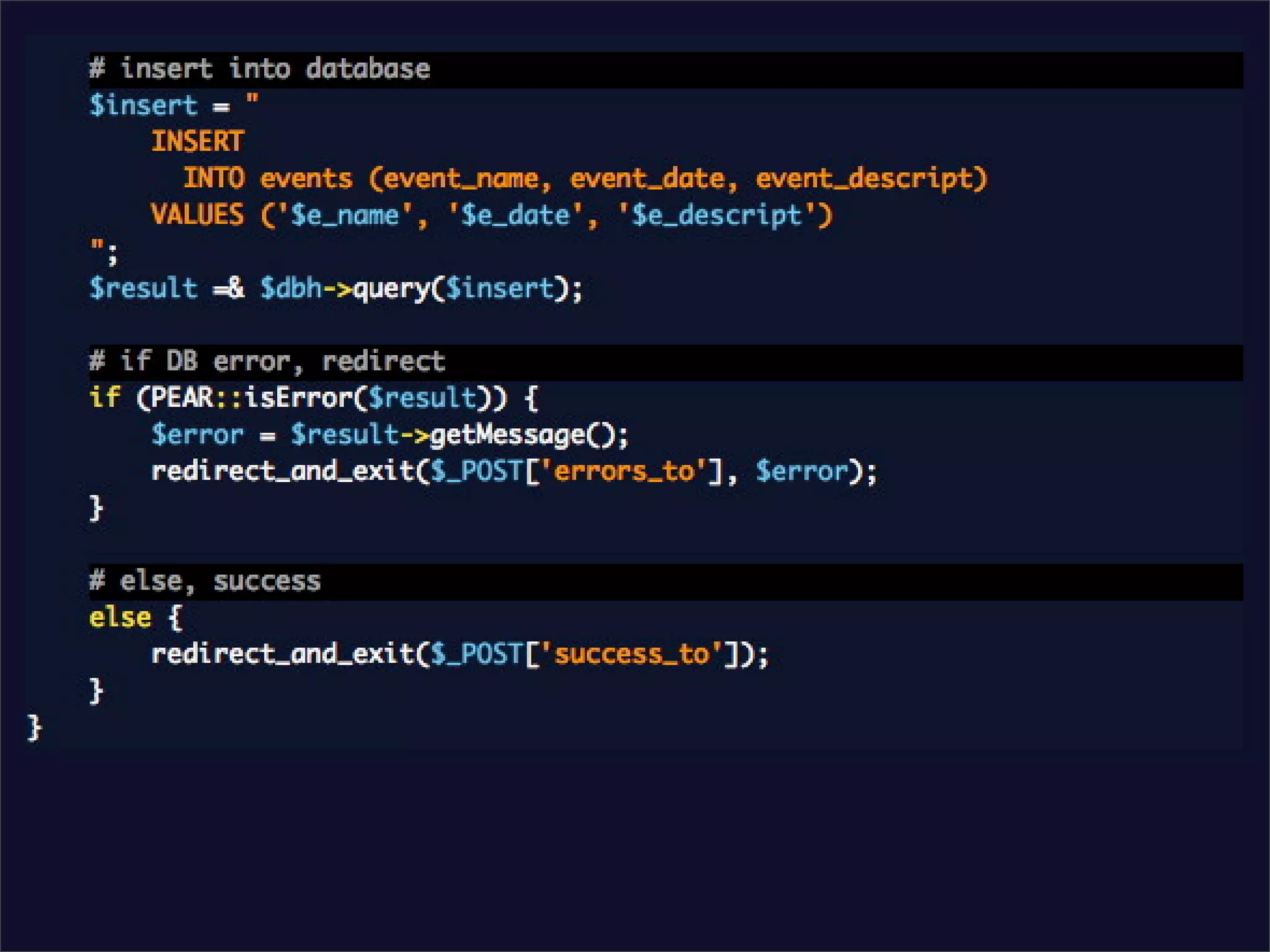Click the VALUES keyword
Viewport: 1270px width, 952px height.
[197, 215]
